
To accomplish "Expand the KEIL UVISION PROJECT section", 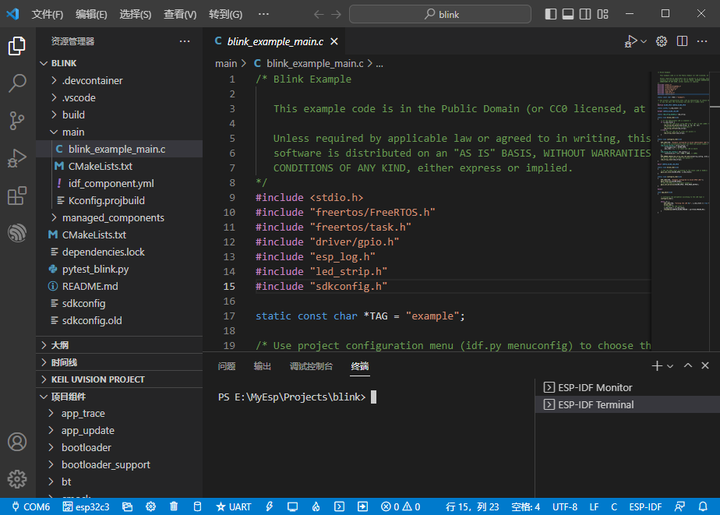I will coord(119,380).
